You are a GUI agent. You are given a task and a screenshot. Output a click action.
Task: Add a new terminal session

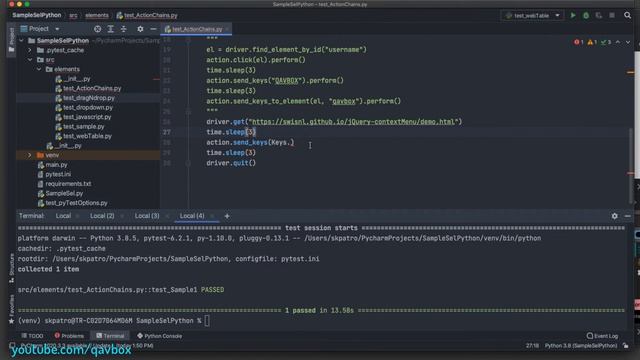[x=227, y=216]
